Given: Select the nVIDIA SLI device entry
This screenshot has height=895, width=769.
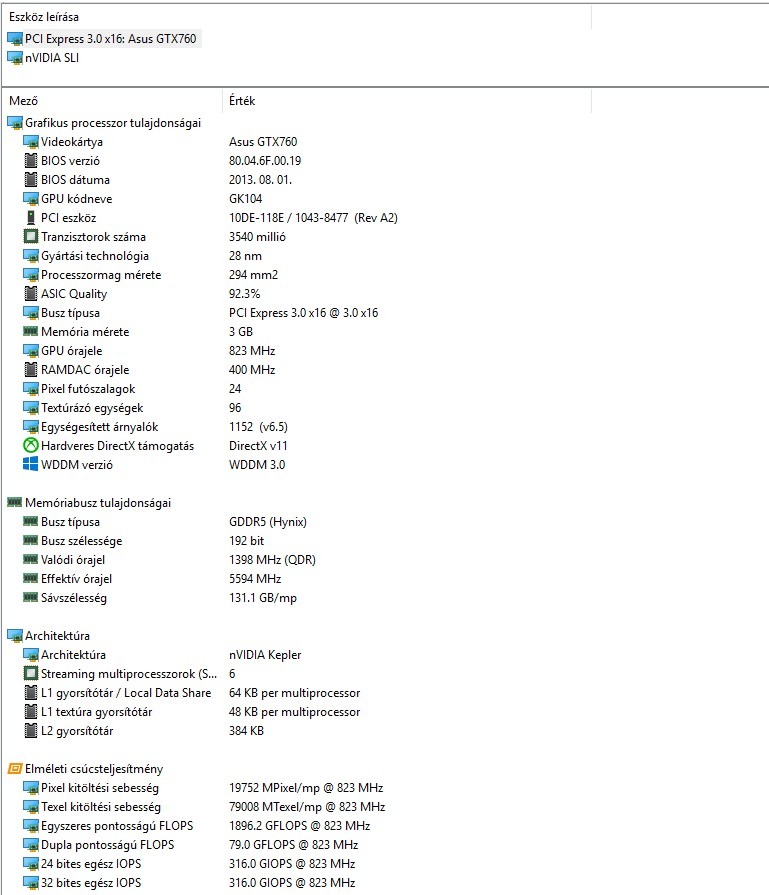Looking at the screenshot, I should 43,58.
